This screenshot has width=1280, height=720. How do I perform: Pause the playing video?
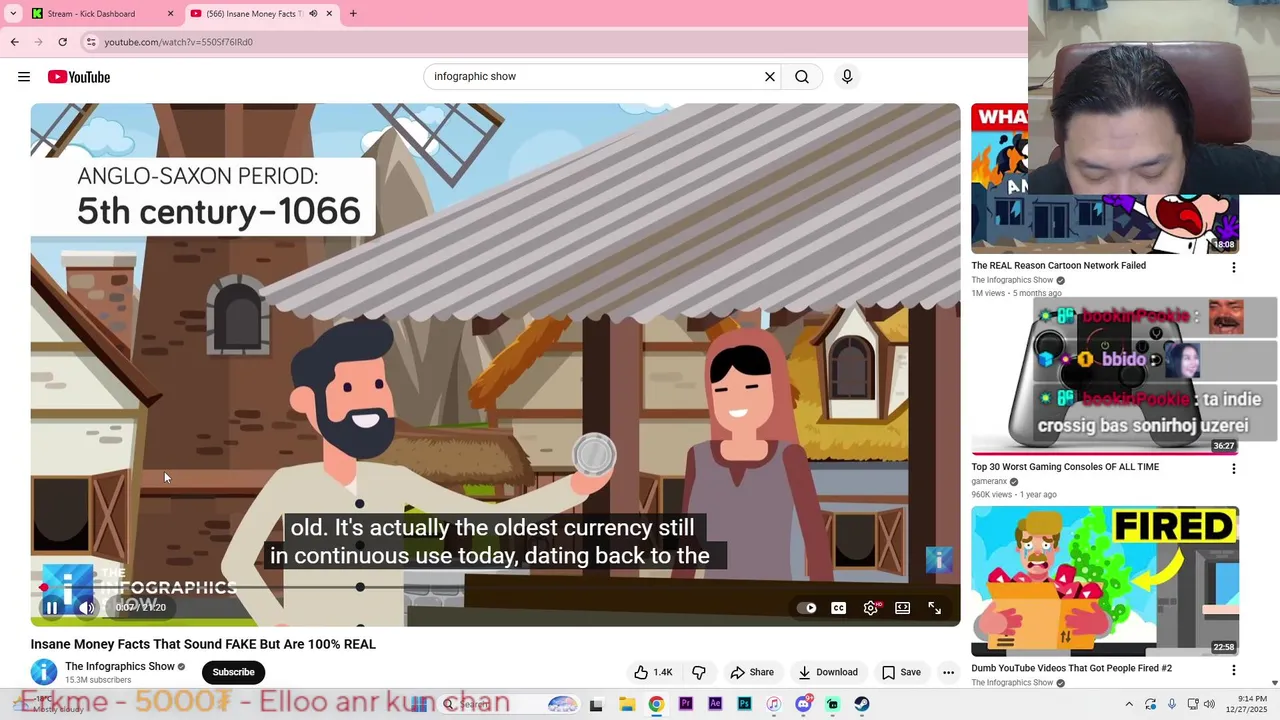point(52,608)
